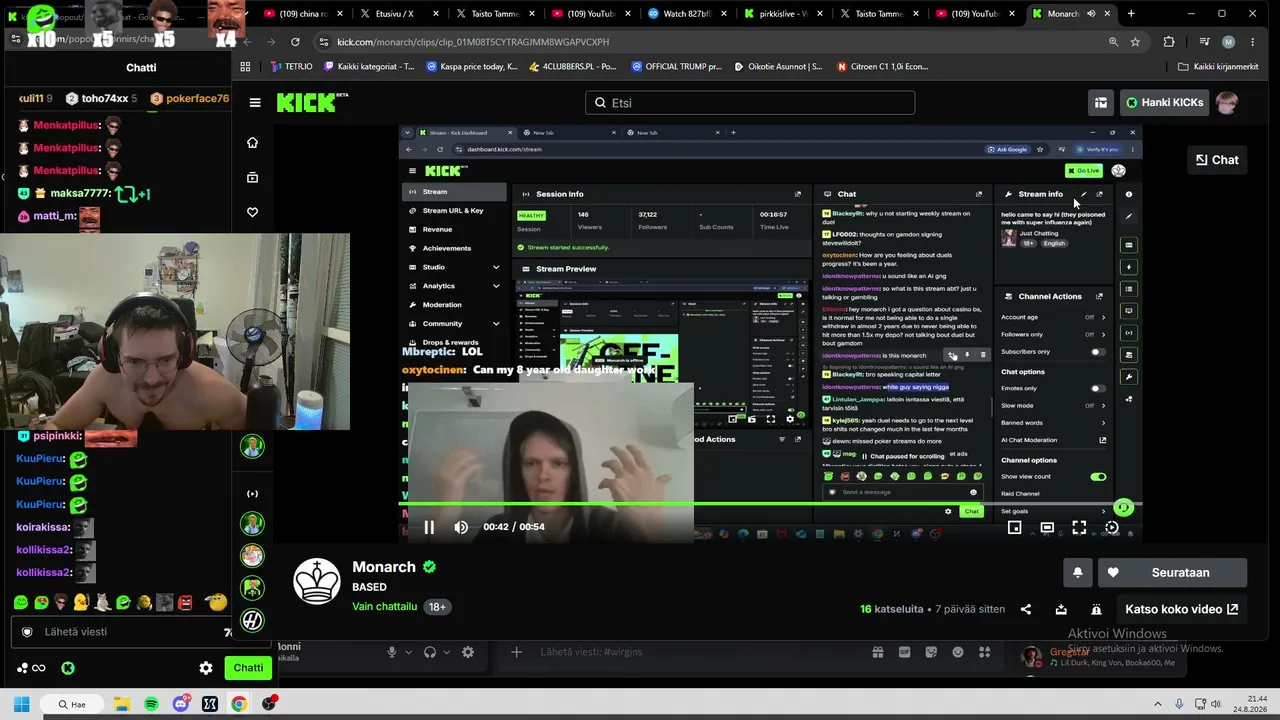Open the Kick hamburger menu
The width and height of the screenshot is (1280, 720).
tap(255, 102)
